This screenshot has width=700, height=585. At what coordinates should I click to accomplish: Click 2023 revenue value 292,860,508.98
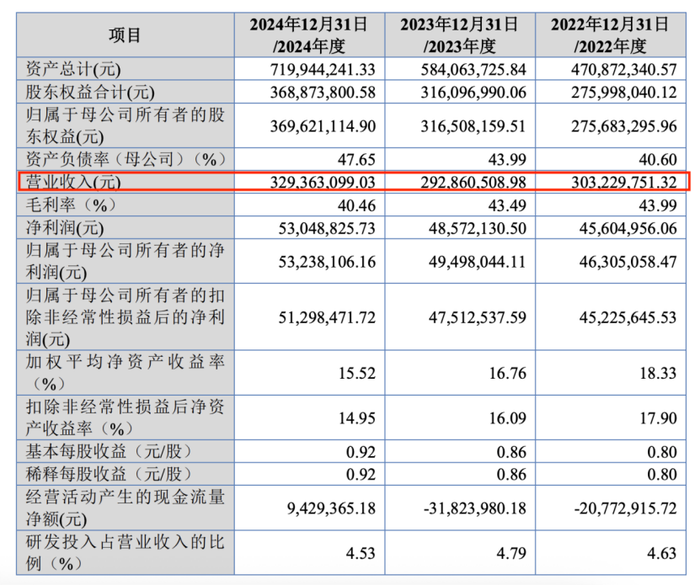click(x=473, y=182)
